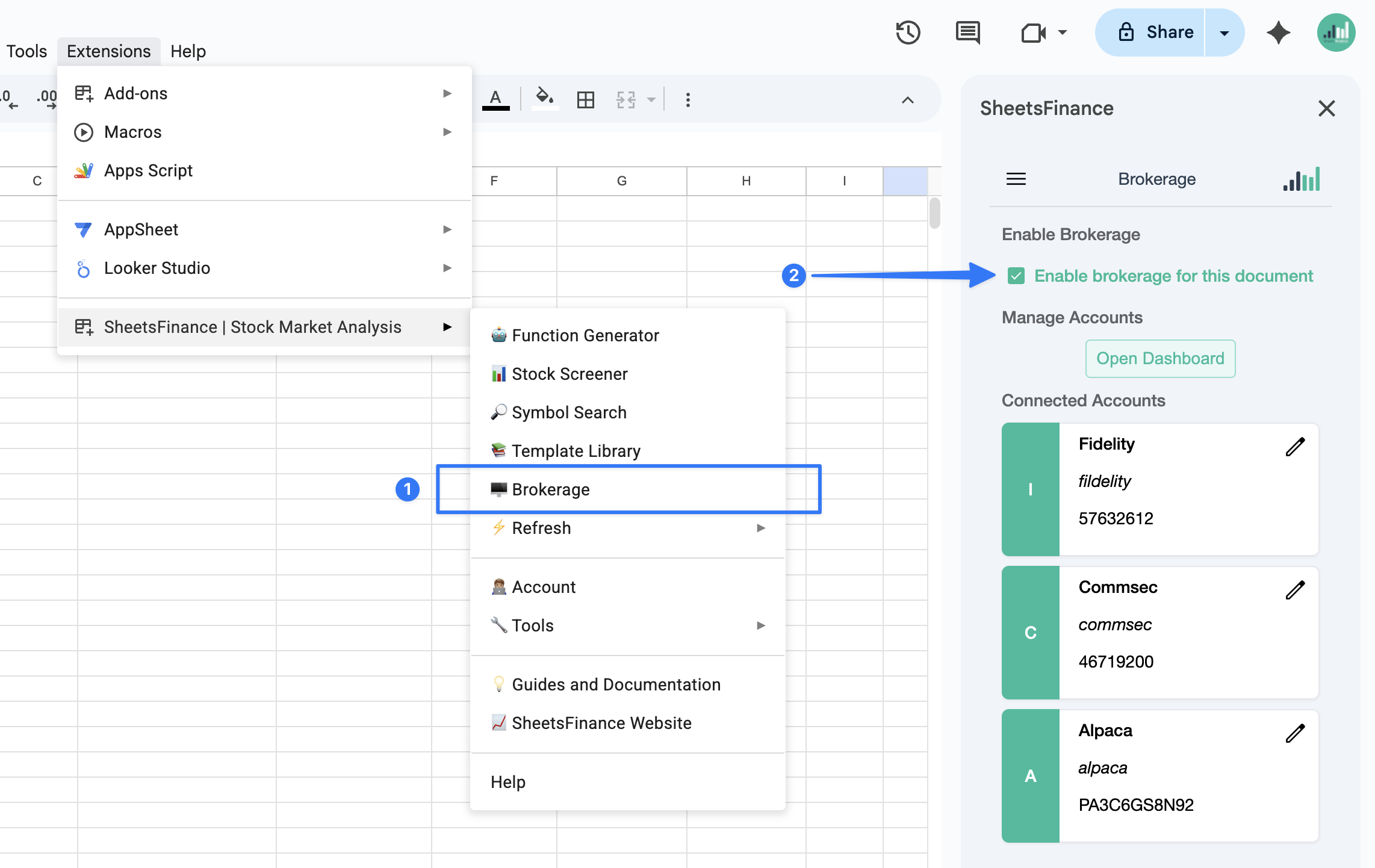Close the SheetsFinance sidebar
The image size is (1375, 868).
point(1326,108)
